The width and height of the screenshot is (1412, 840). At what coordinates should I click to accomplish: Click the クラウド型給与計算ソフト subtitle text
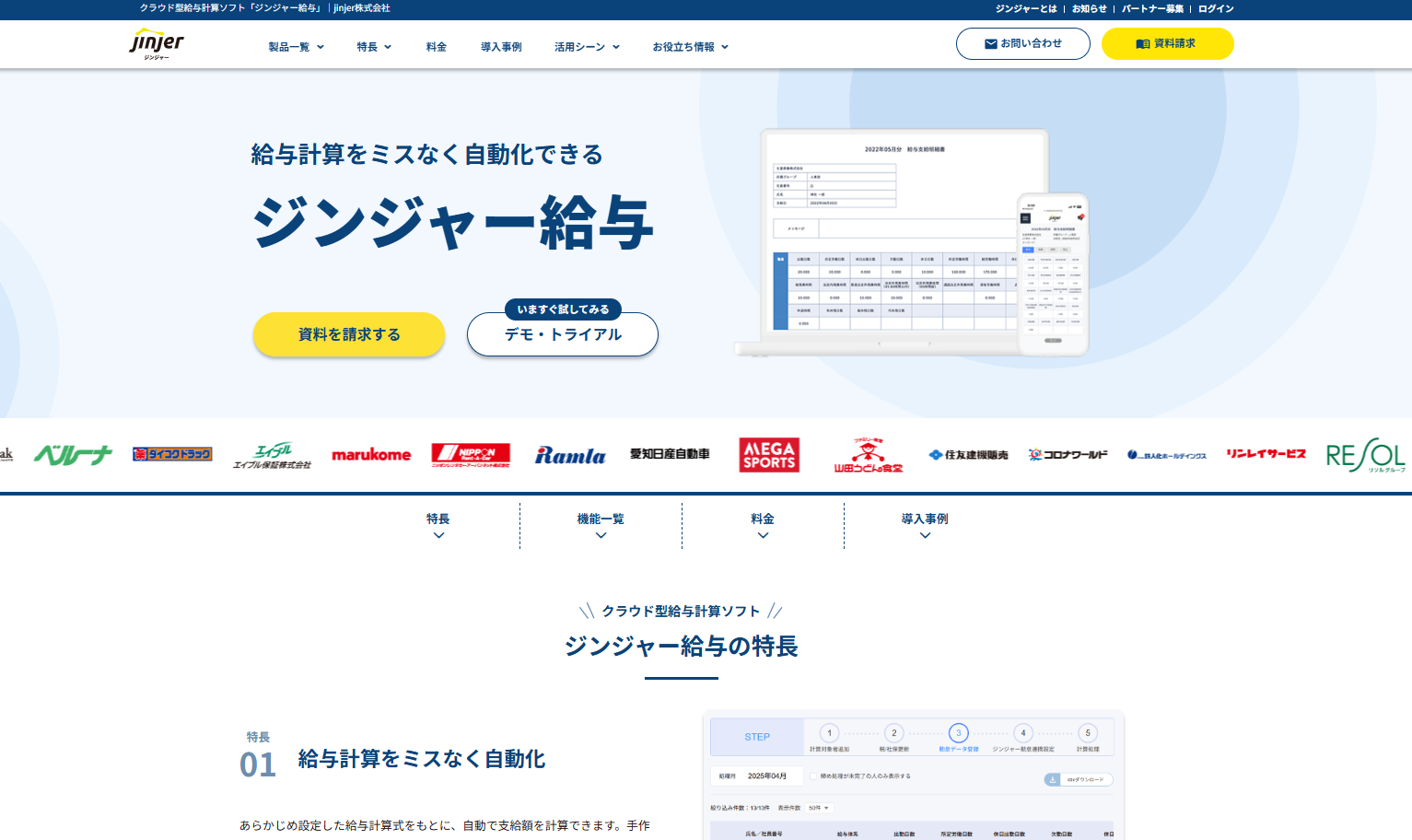tap(682, 612)
